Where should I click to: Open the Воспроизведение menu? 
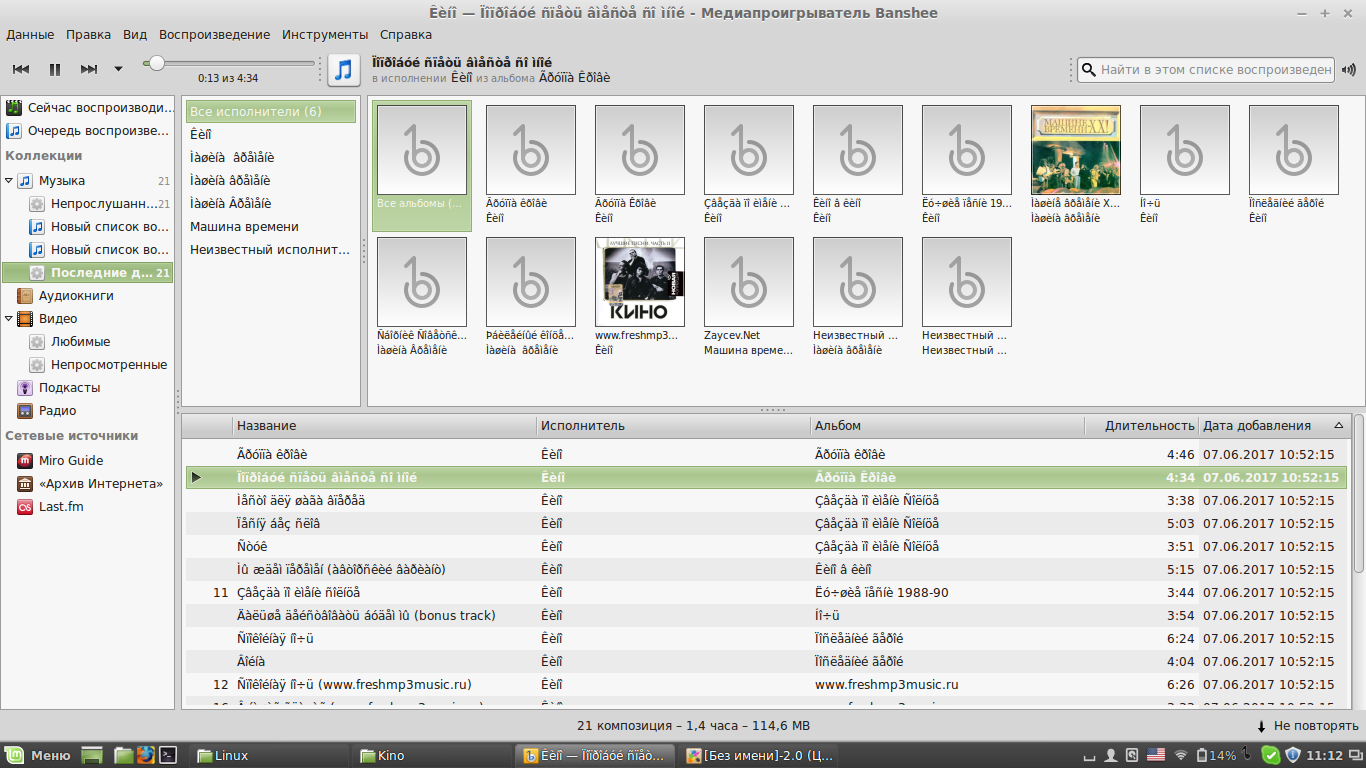pos(214,34)
